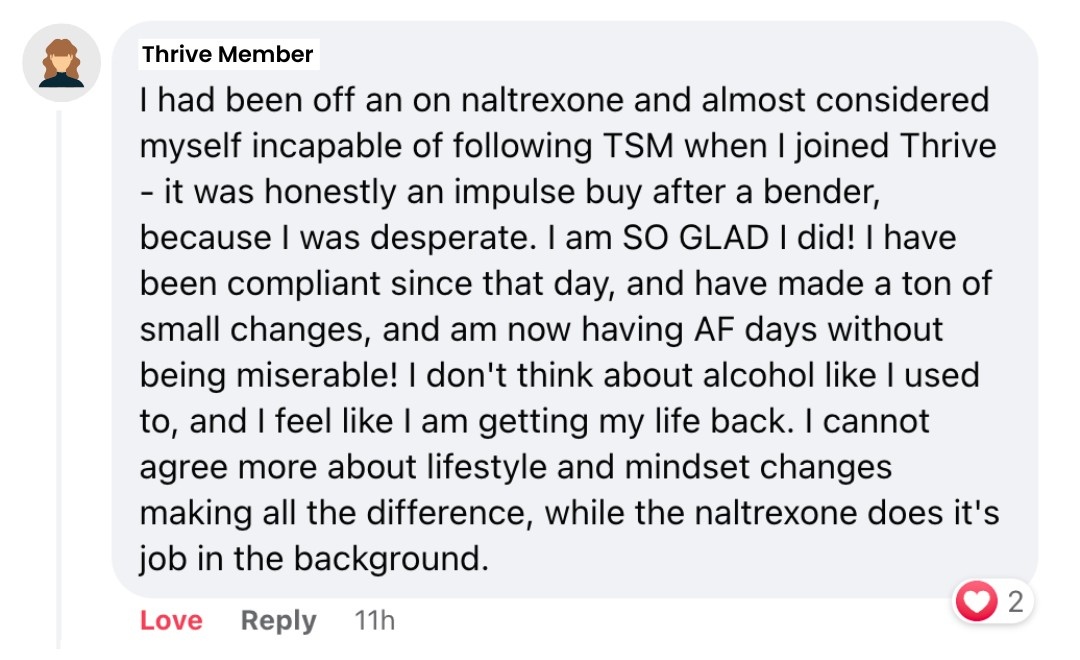Open the Thrive Member profile name

(228, 54)
